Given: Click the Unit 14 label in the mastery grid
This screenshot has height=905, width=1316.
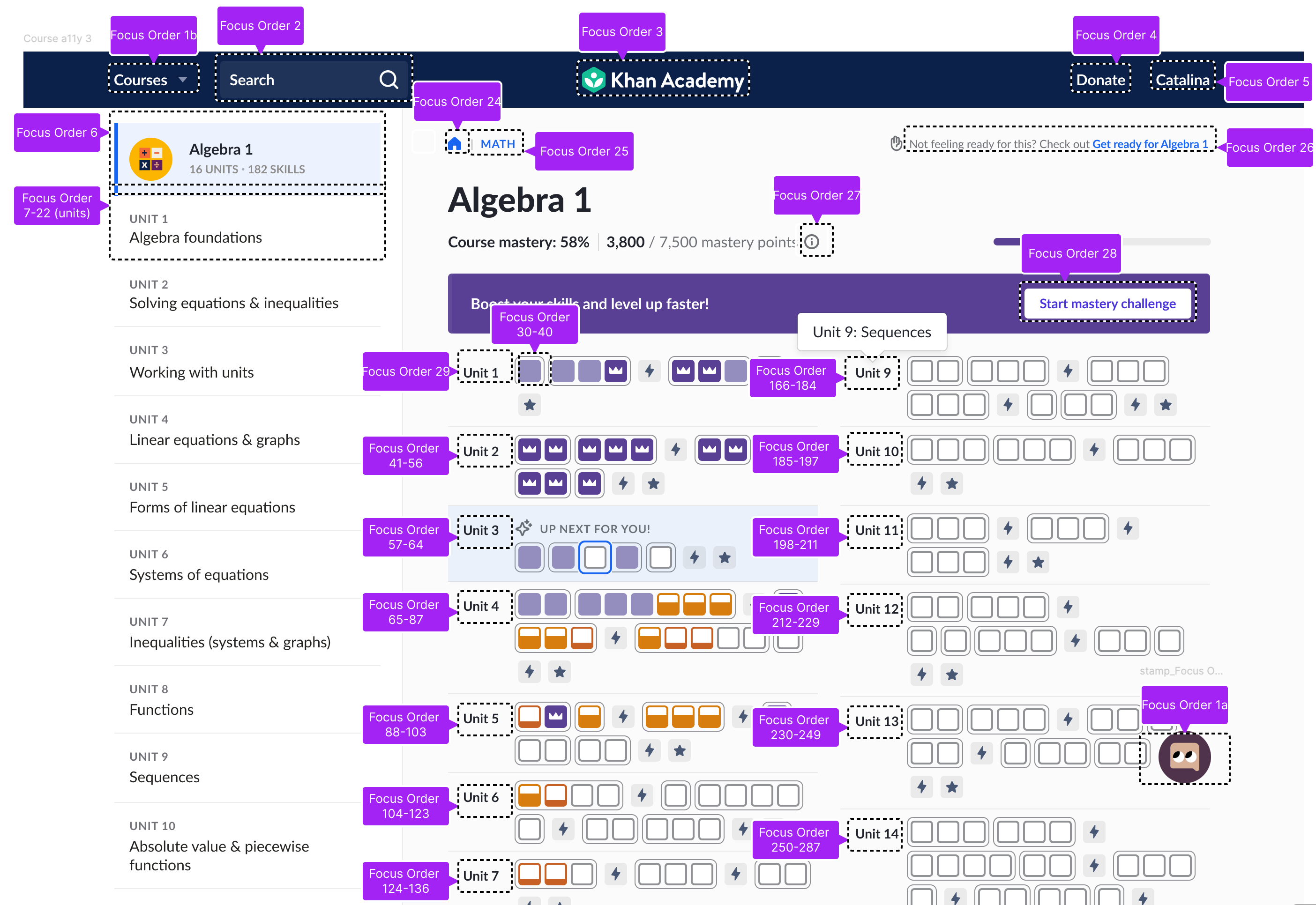Looking at the screenshot, I should click(x=876, y=833).
